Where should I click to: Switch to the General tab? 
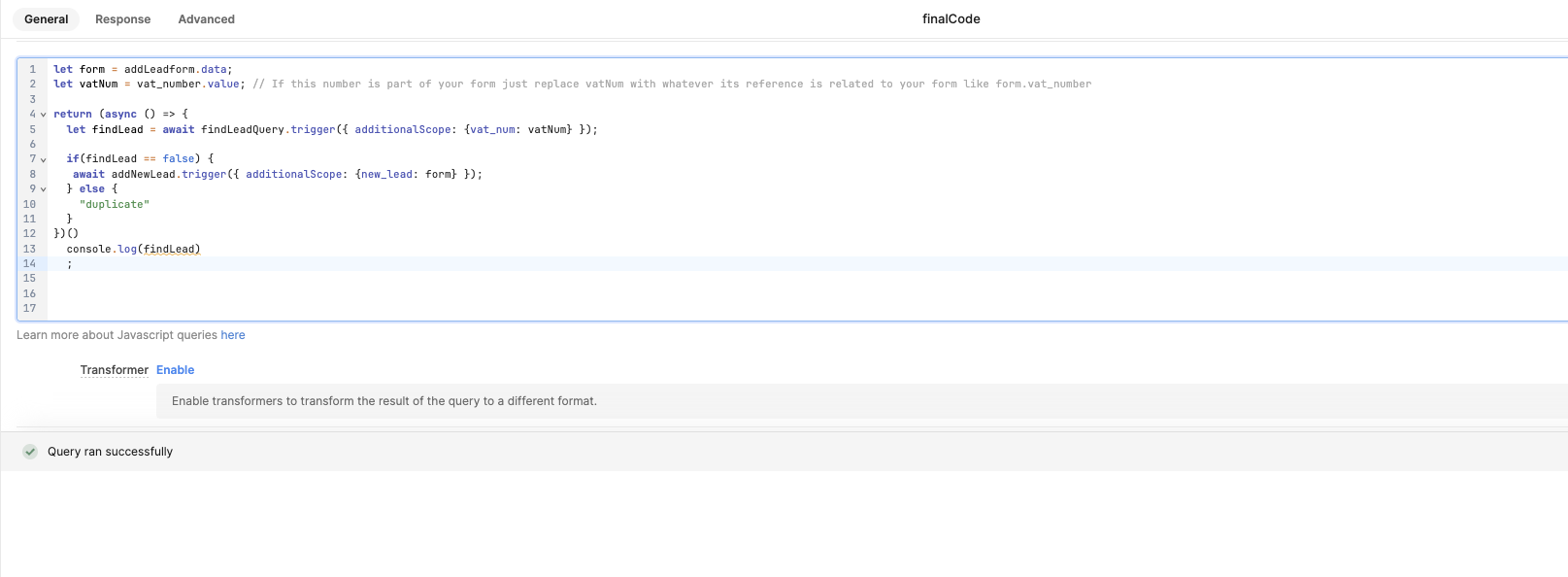pyautogui.click(x=46, y=19)
